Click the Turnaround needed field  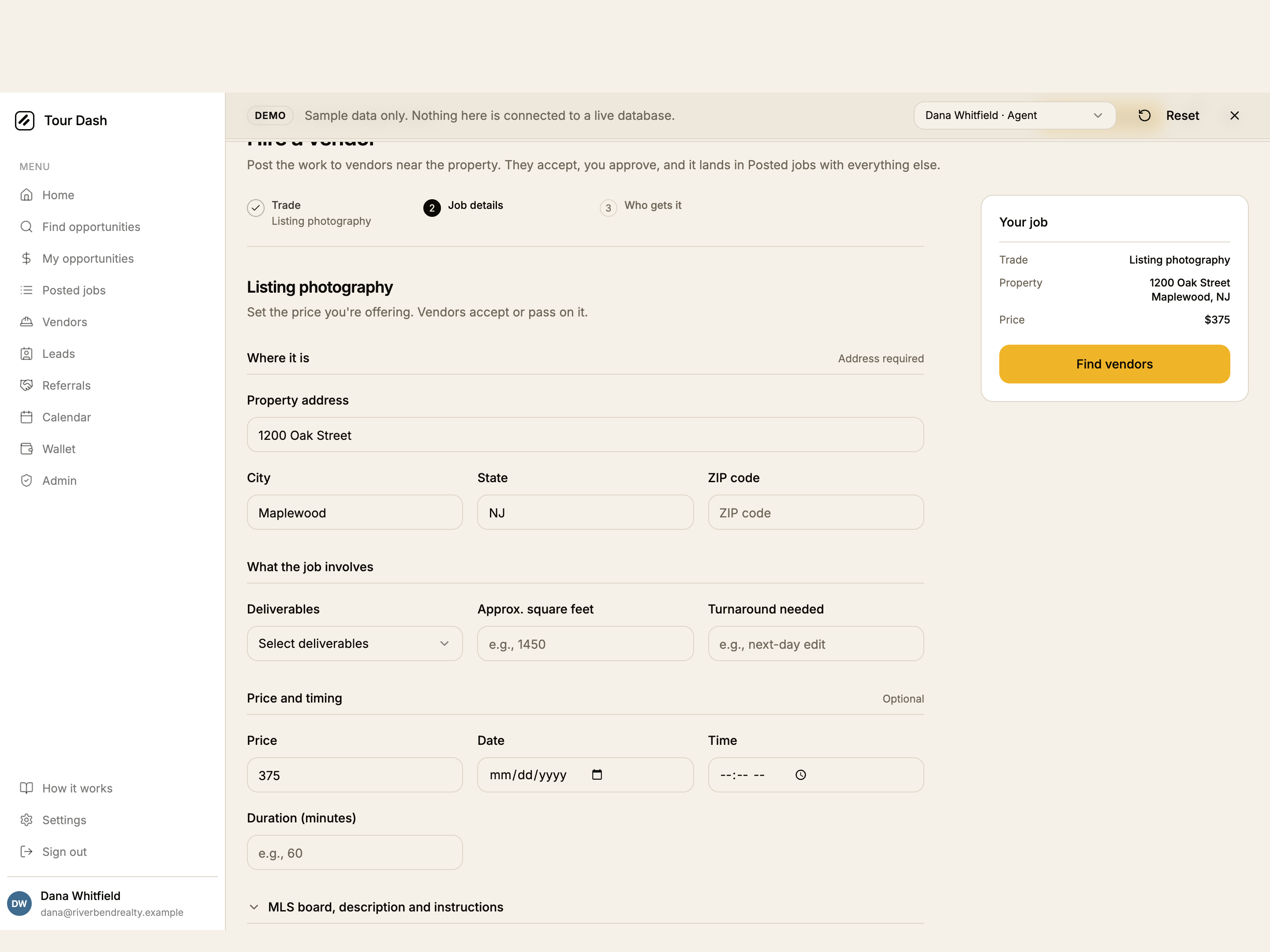816,644
